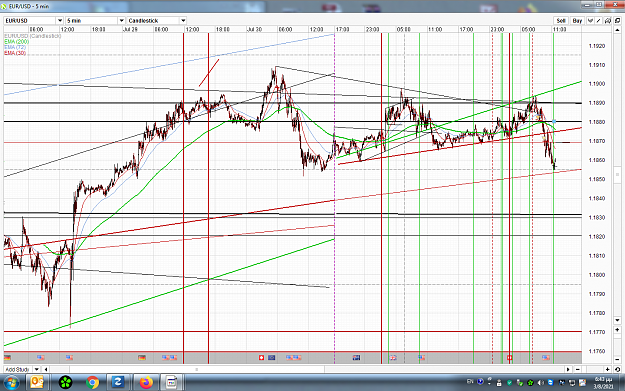Click the detach chart window icon

tap(617, 21)
